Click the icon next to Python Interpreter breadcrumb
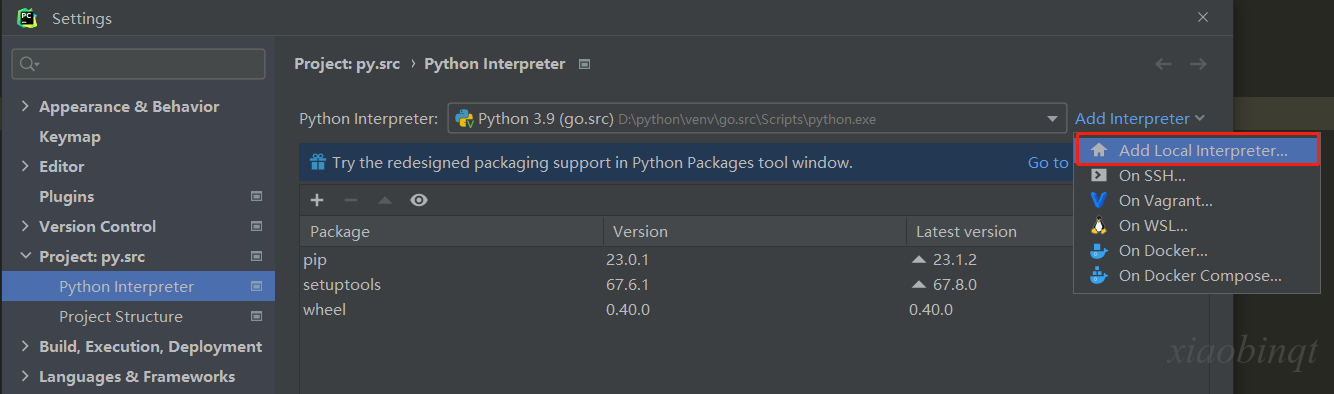The height and width of the screenshot is (394, 1334). tap(585, 64)
